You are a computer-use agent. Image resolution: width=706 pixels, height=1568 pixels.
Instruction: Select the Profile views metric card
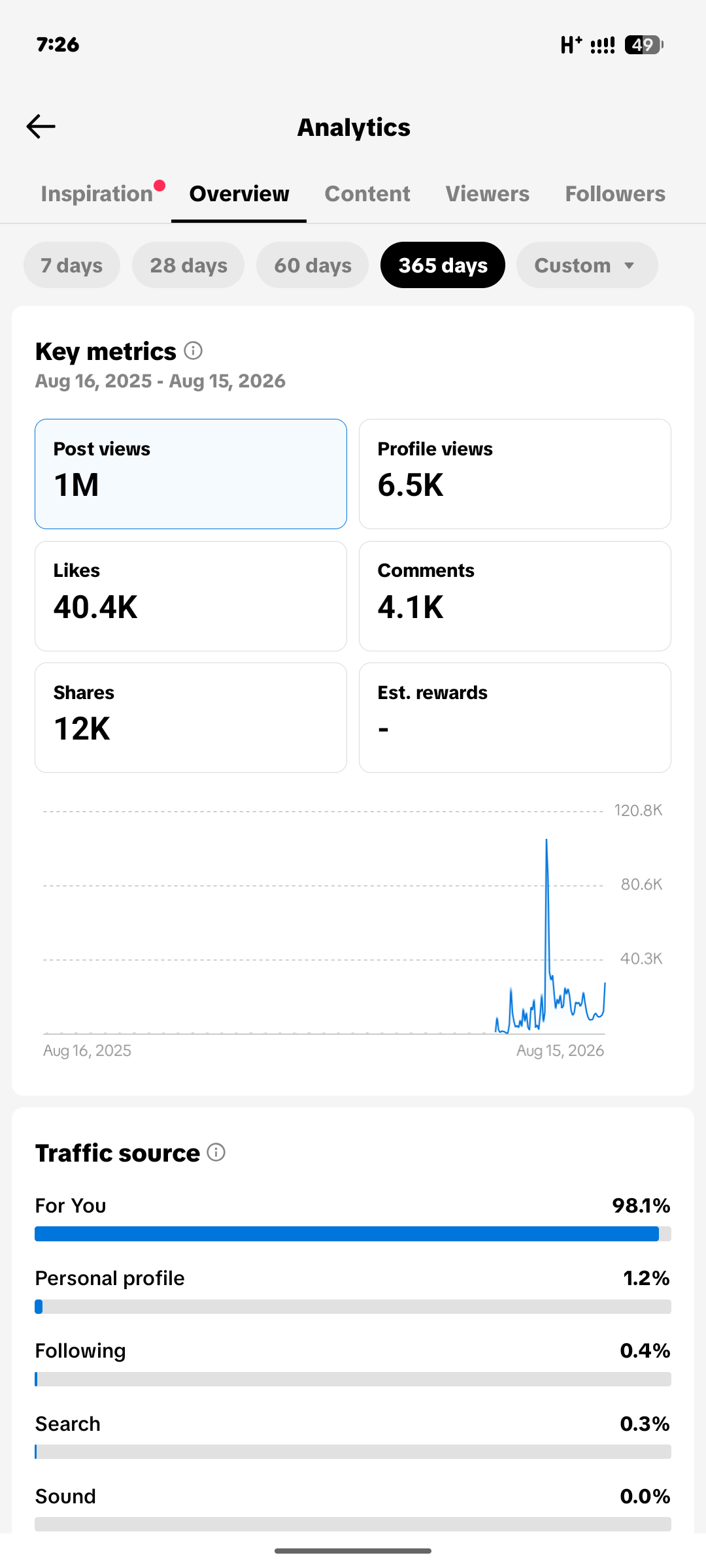point(515,474)
